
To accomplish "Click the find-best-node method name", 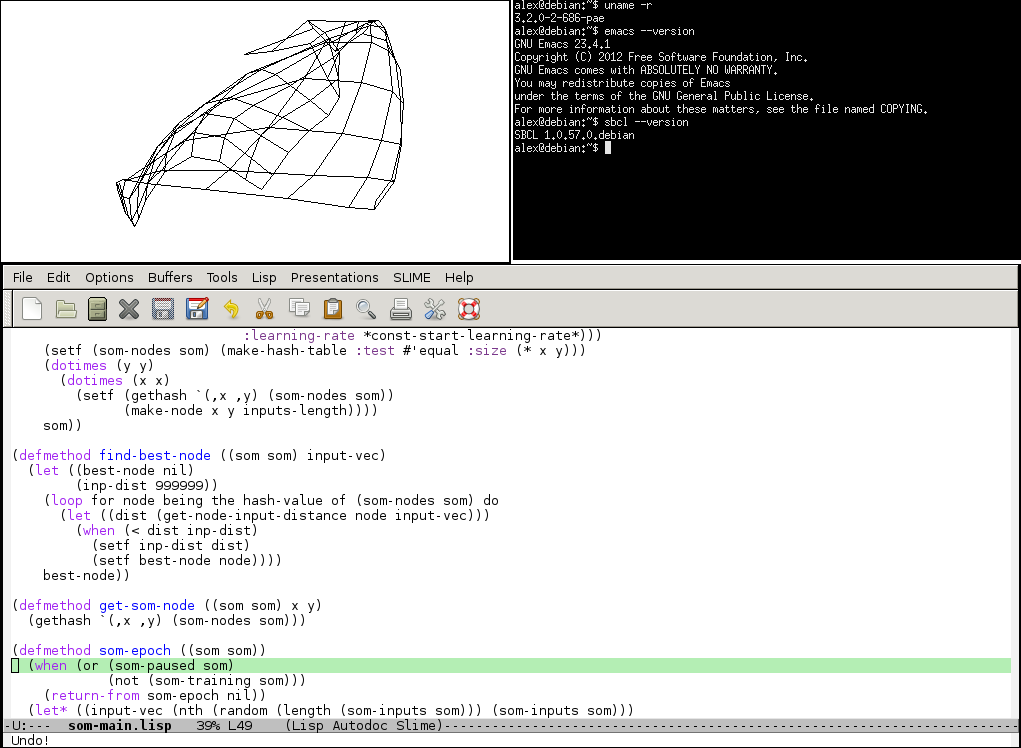I will [155, 455].
